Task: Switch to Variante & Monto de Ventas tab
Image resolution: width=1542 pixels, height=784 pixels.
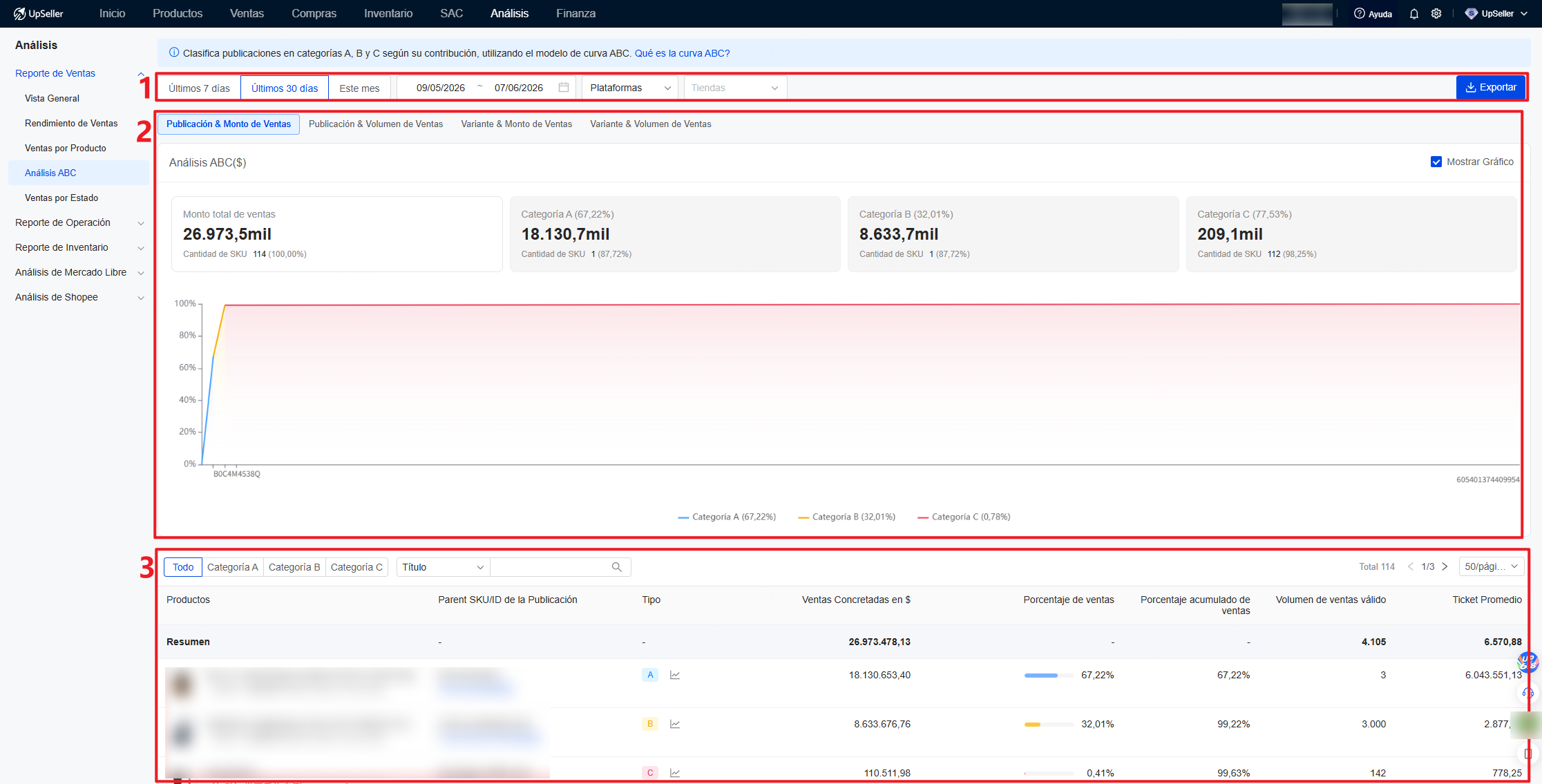Action: [517, 124]
